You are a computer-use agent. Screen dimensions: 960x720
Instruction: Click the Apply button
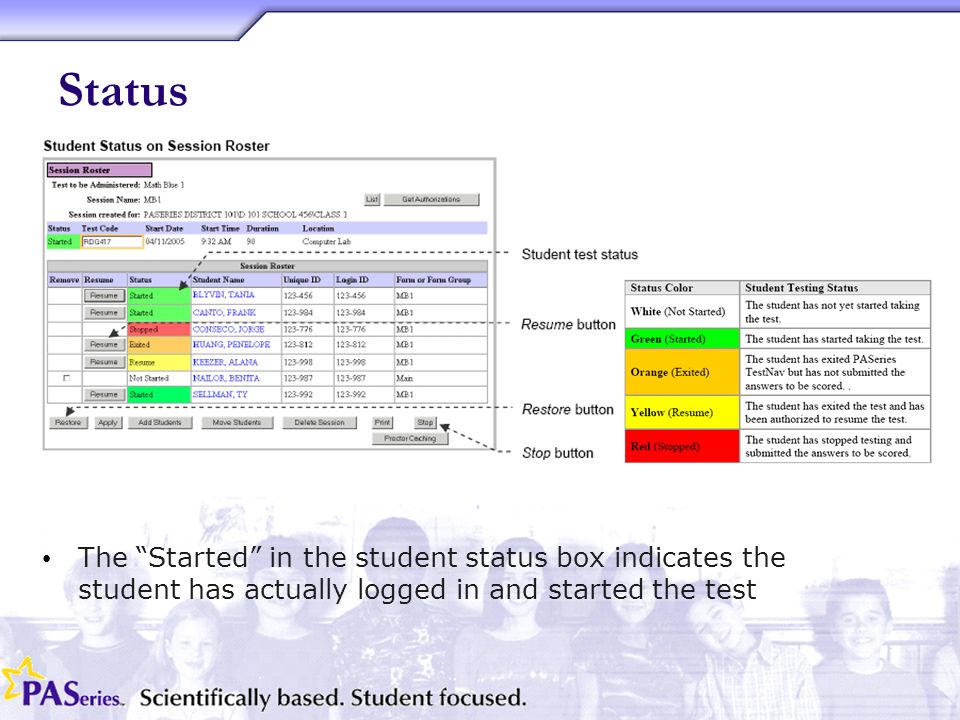point(108,422)
